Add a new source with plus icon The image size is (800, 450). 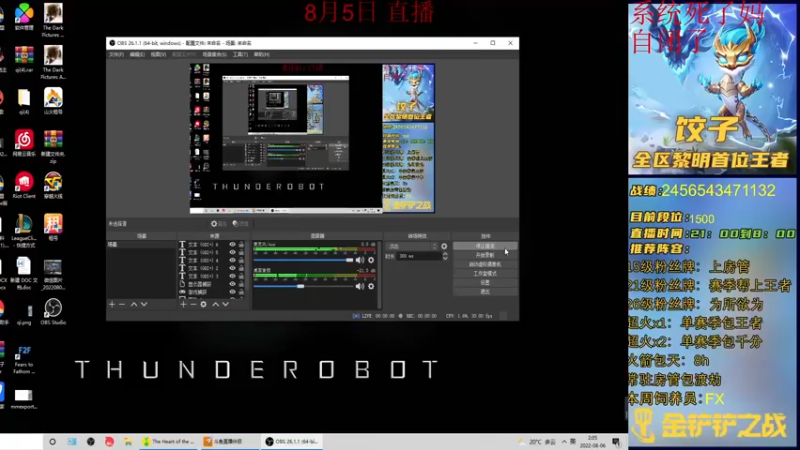click(183, 304)
